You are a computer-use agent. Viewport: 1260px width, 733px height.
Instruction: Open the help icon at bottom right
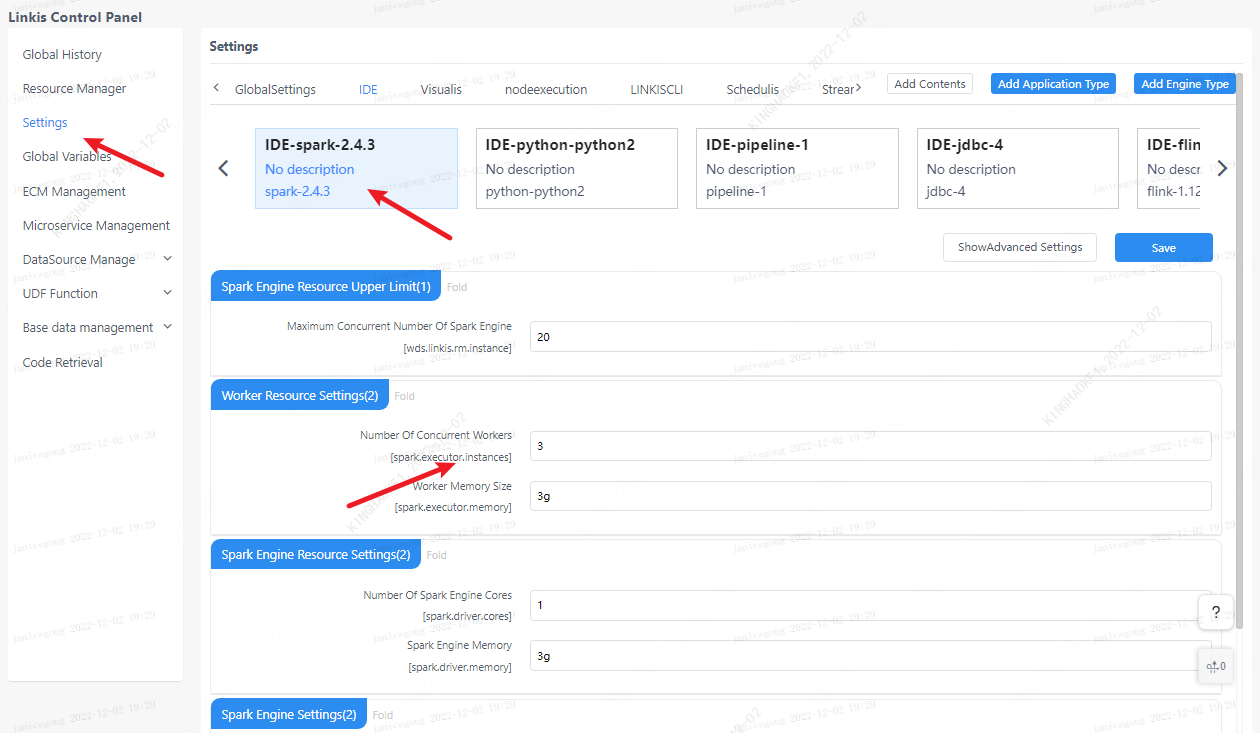[1215, 611]
